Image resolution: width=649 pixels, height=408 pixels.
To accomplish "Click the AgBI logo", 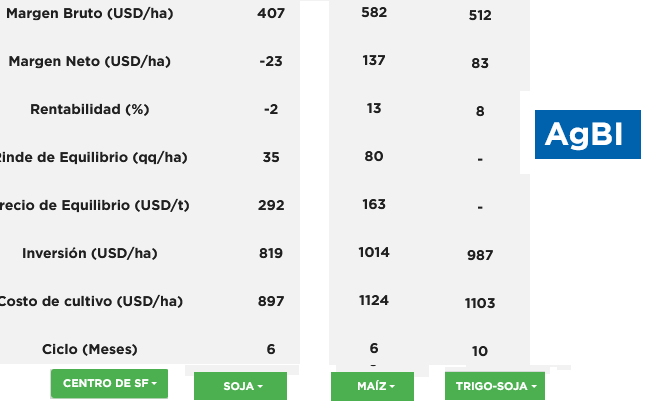I will point(588,134).
